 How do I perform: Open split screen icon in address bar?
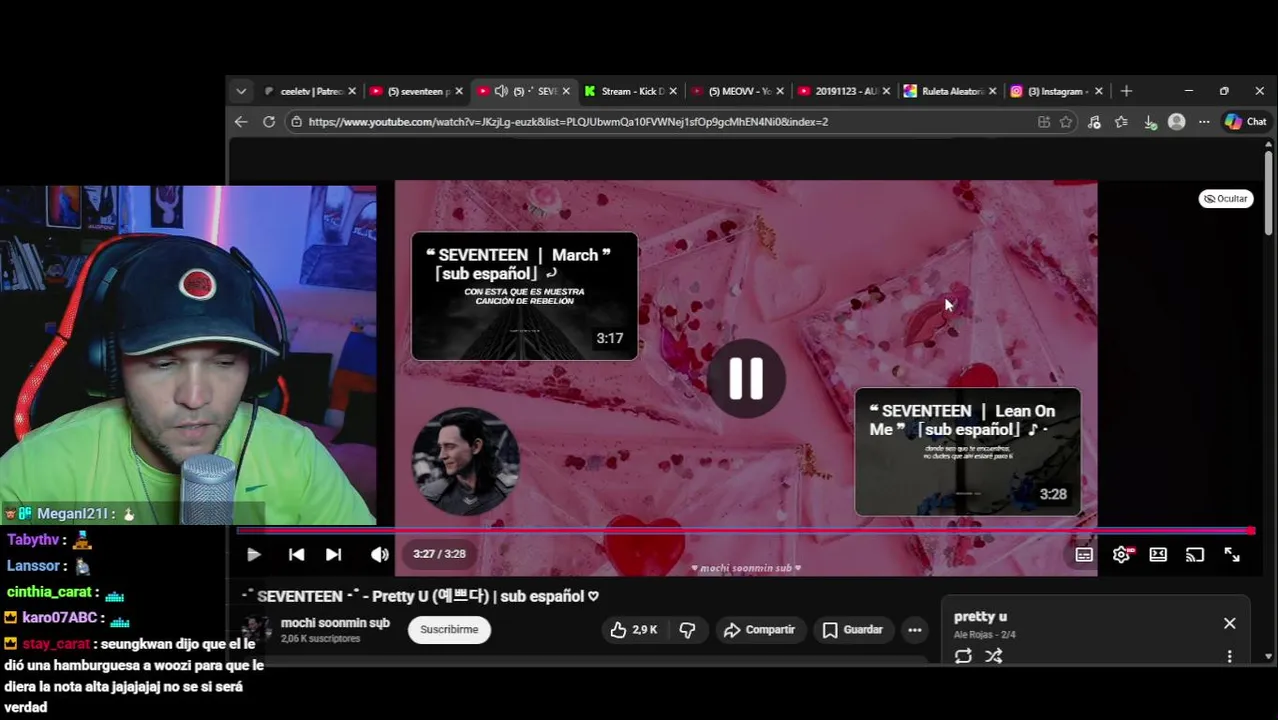click(x=1044, y=121)
